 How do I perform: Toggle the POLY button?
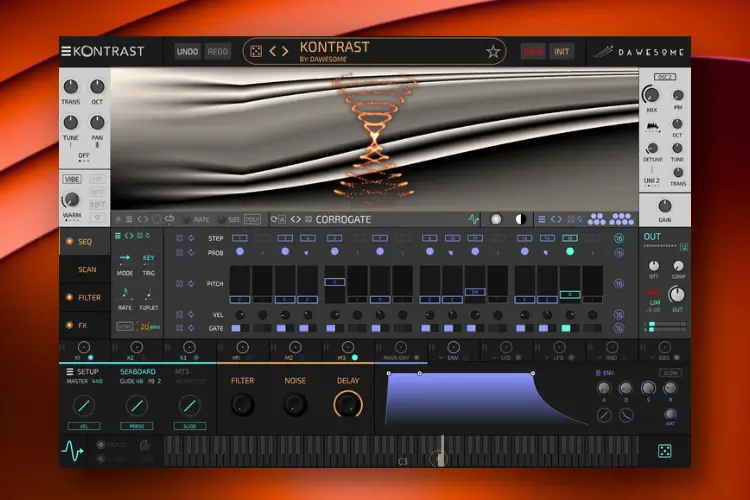[252, 219]
